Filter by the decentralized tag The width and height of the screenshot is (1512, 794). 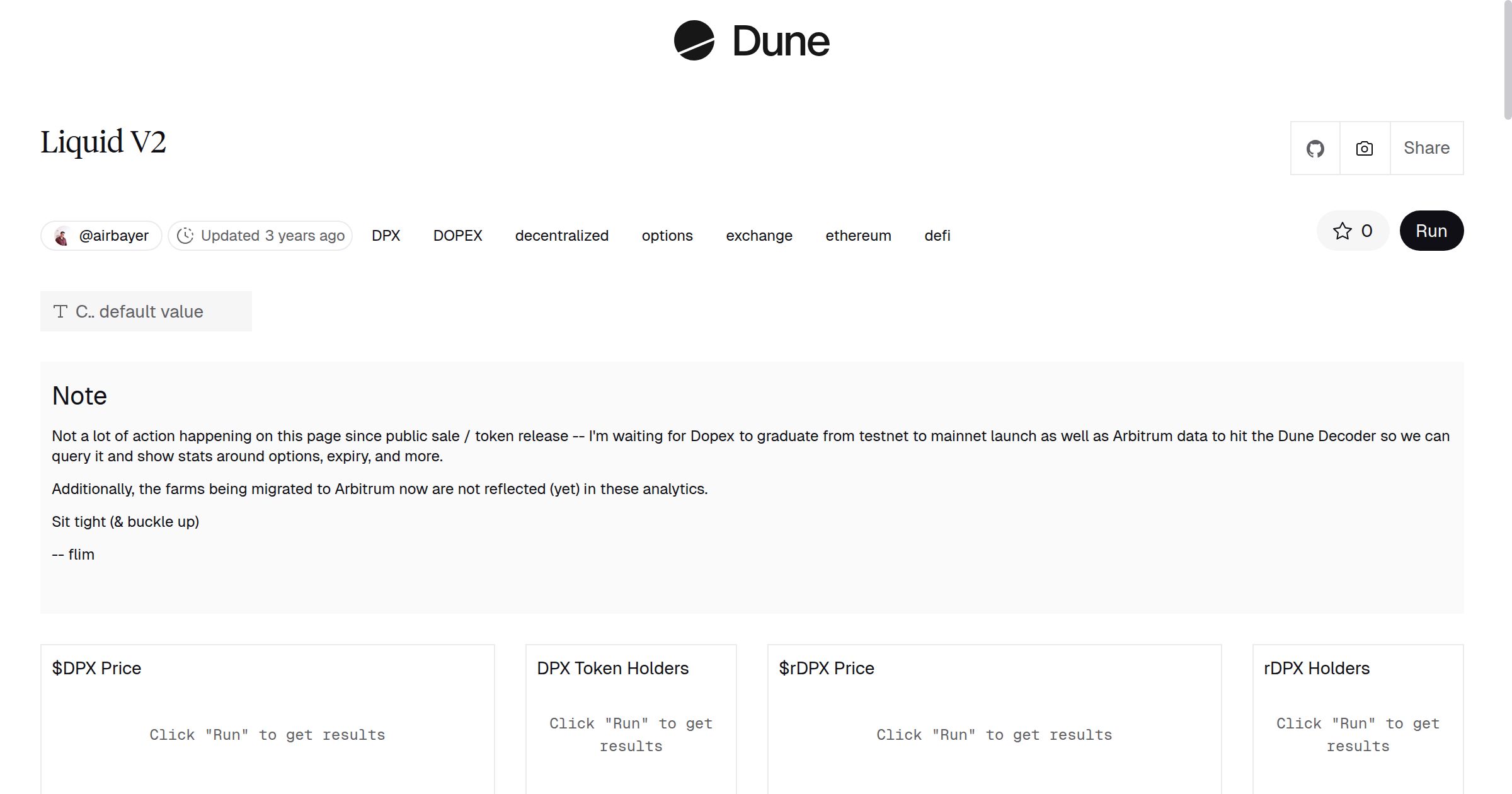click(561, 236)
